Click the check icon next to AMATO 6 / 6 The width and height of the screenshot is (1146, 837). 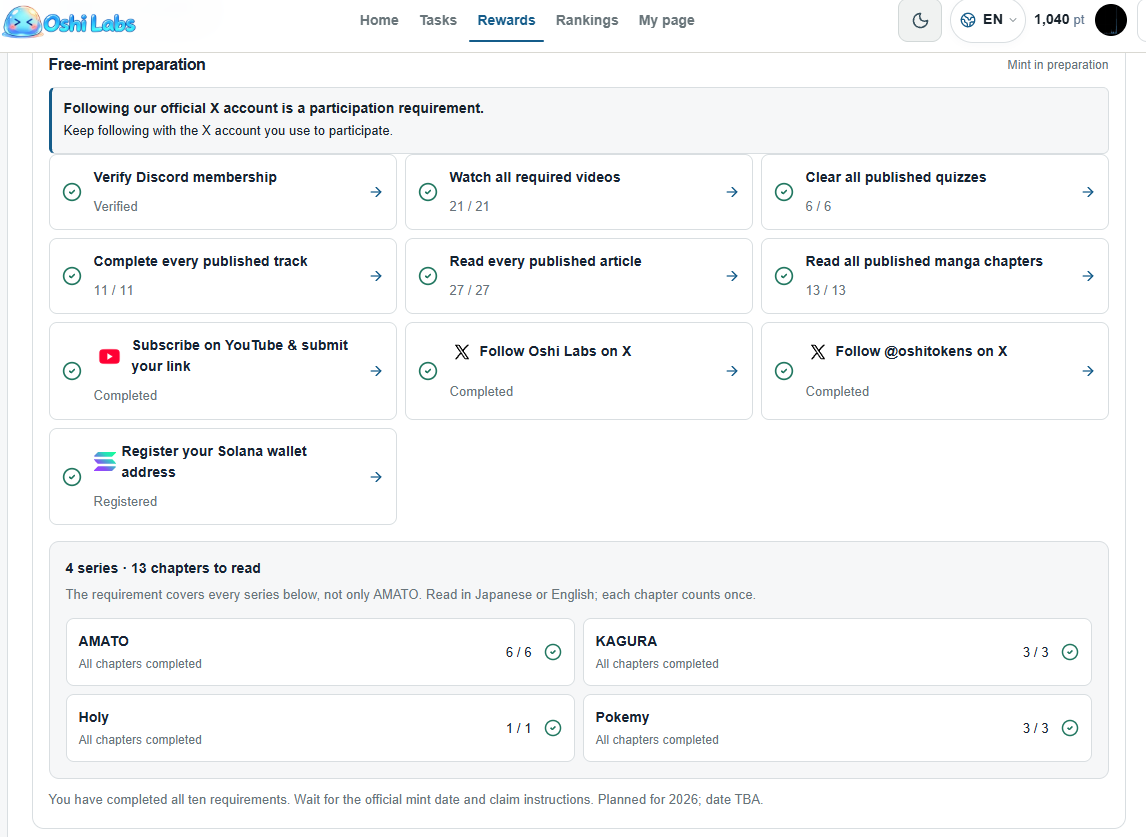pos(553,652)
